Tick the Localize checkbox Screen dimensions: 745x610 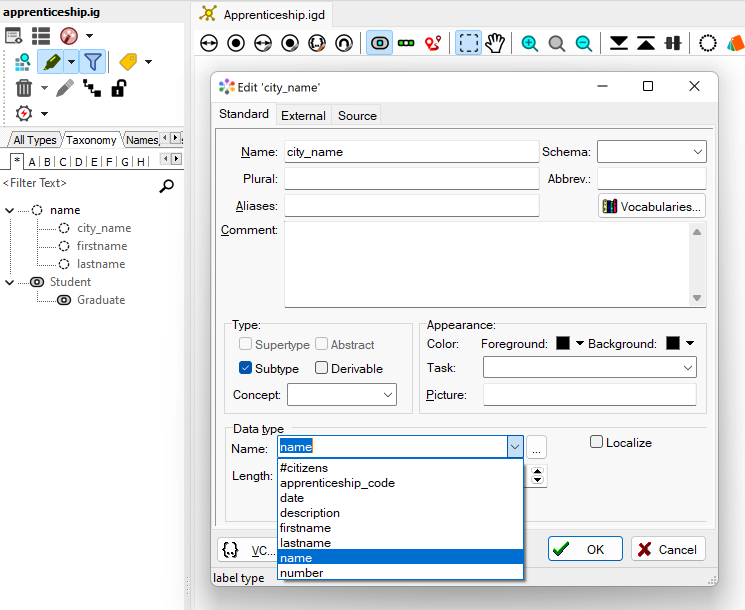597,442
